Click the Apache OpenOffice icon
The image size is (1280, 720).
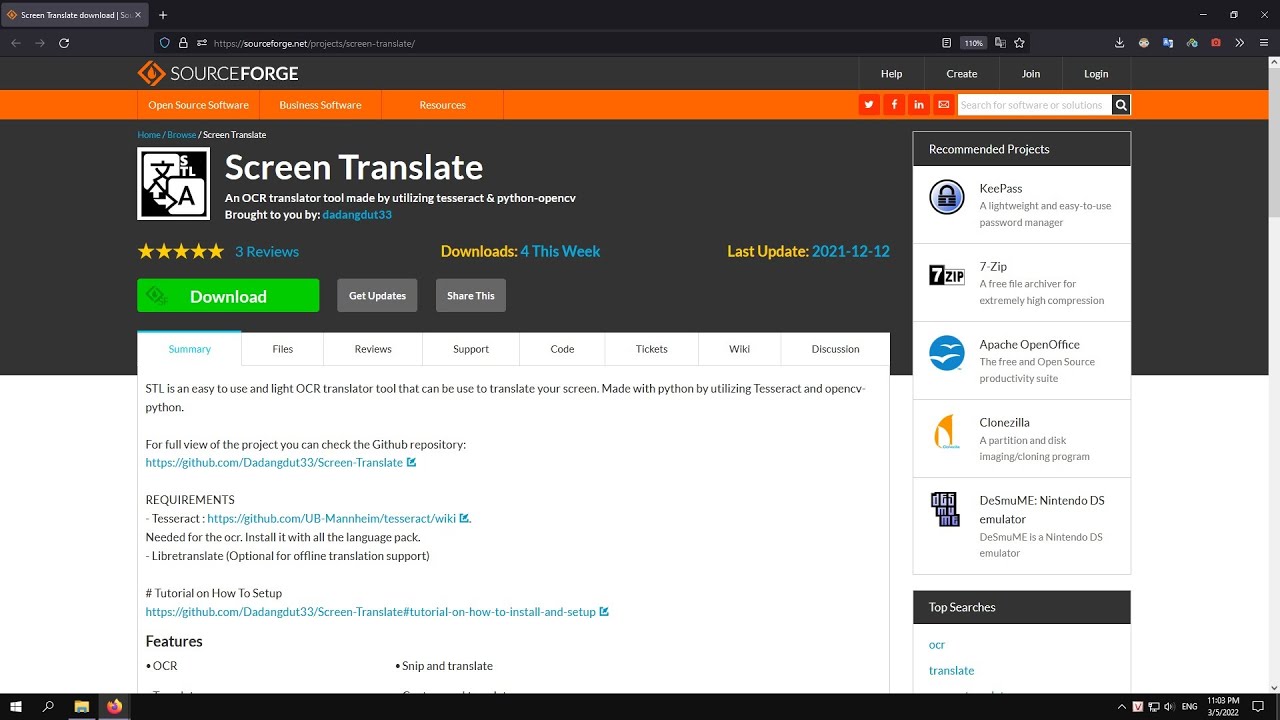[x=946, y=353]
